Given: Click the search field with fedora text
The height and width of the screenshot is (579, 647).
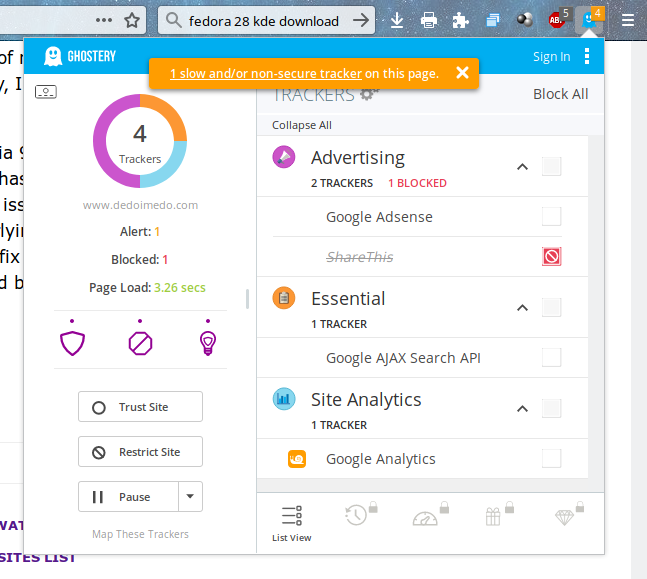Looking at the screenshot, I should pos(263,20).
